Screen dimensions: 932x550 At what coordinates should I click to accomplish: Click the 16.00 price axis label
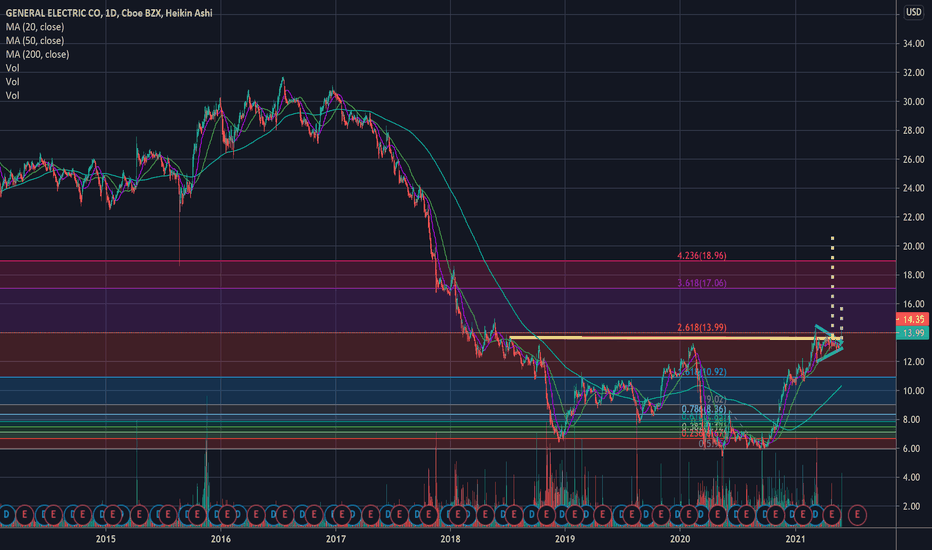pyautogui.click(x=914, y=304)
